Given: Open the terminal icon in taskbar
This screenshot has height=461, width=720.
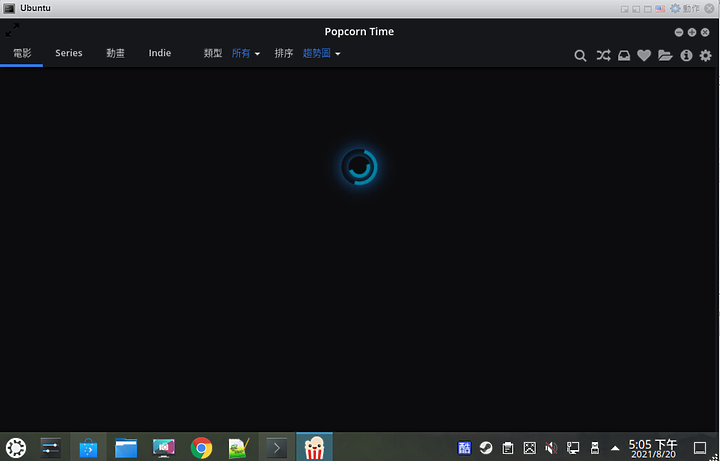Looking at the screenshot, I should tap(276, 447).
